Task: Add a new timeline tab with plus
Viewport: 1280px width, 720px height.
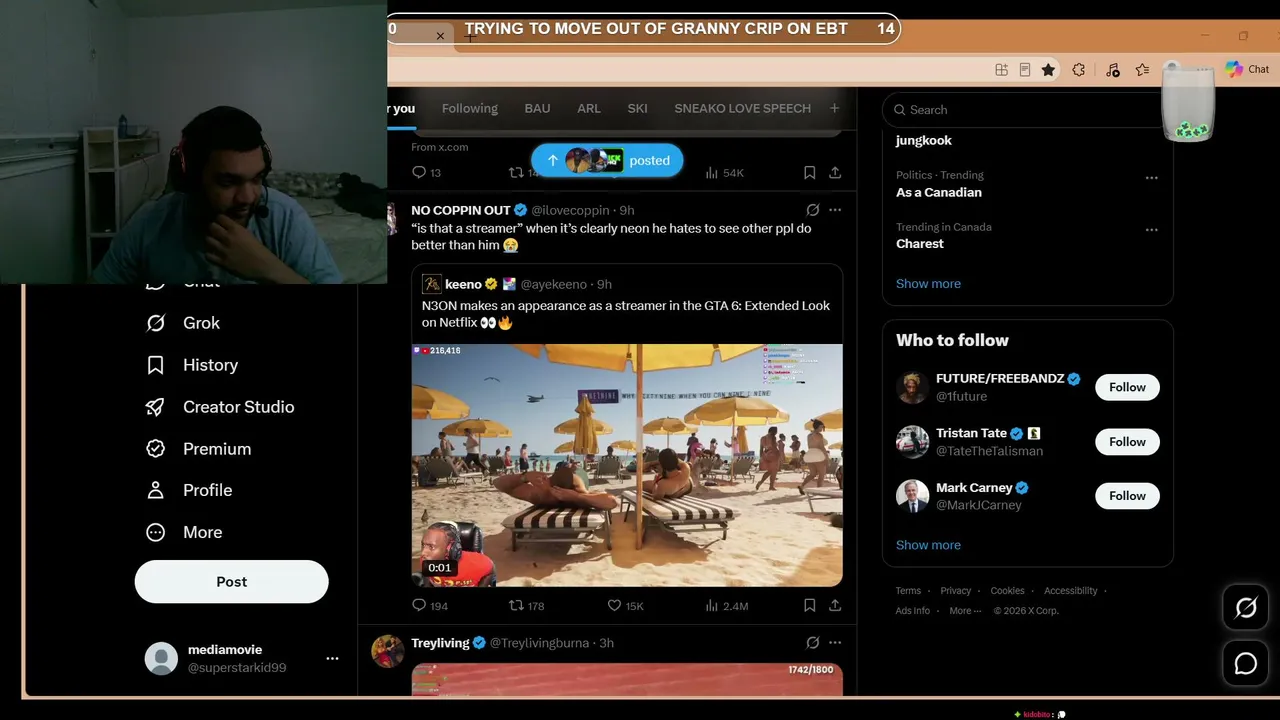Action: point(835,108)
